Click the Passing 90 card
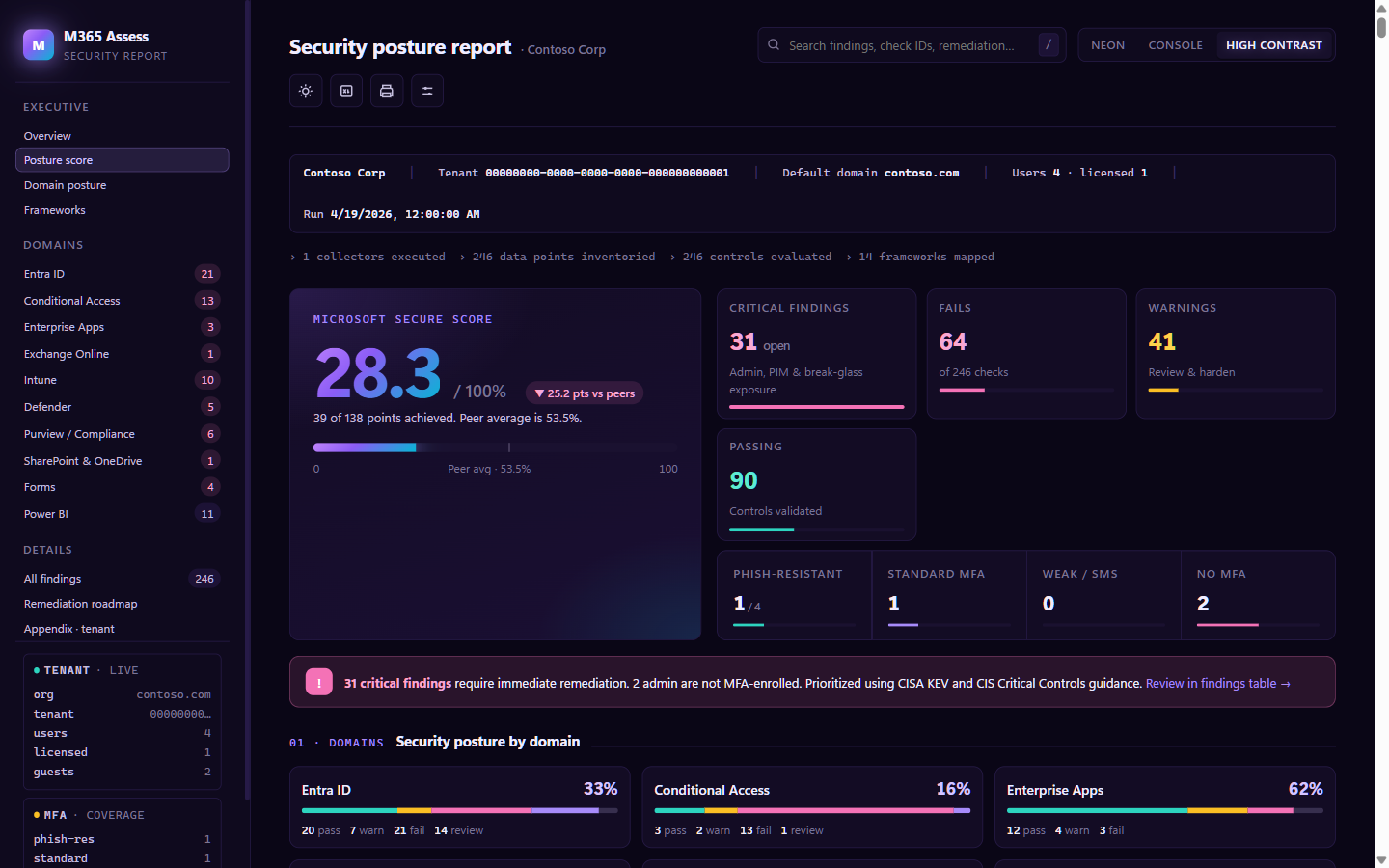 click(816, 484)
